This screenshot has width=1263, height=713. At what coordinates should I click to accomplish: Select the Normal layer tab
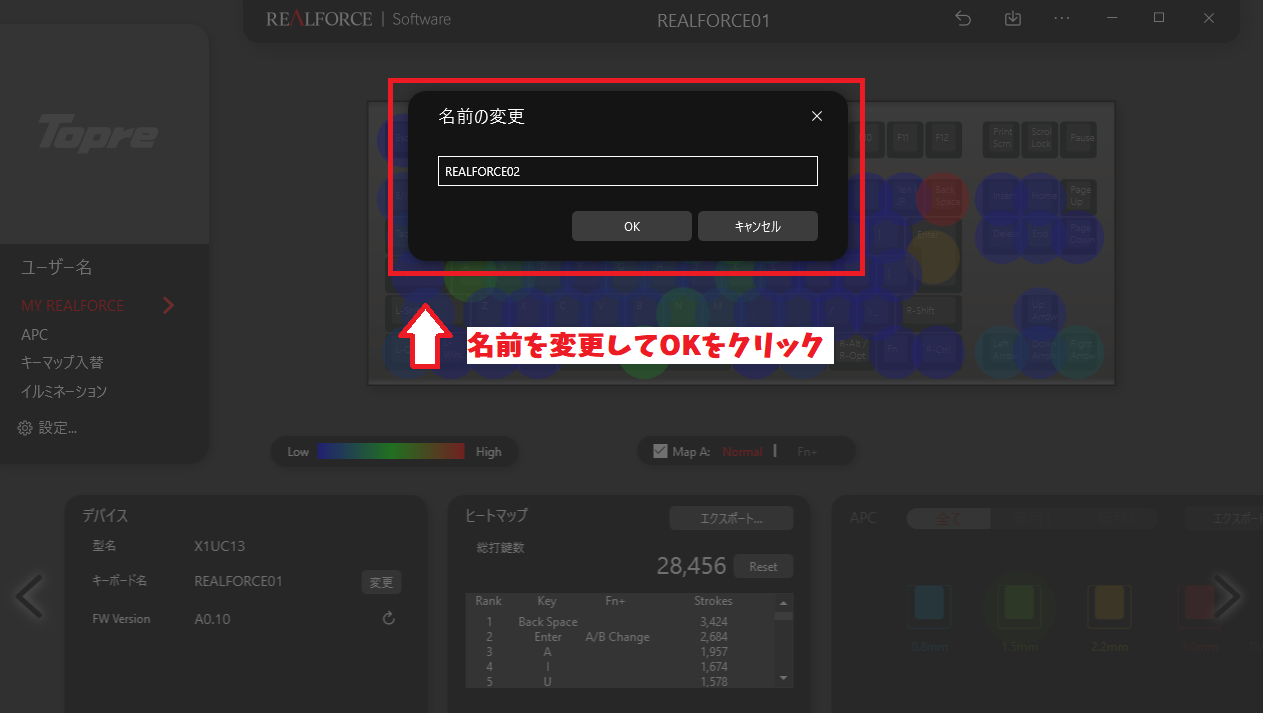coord(742,452)
